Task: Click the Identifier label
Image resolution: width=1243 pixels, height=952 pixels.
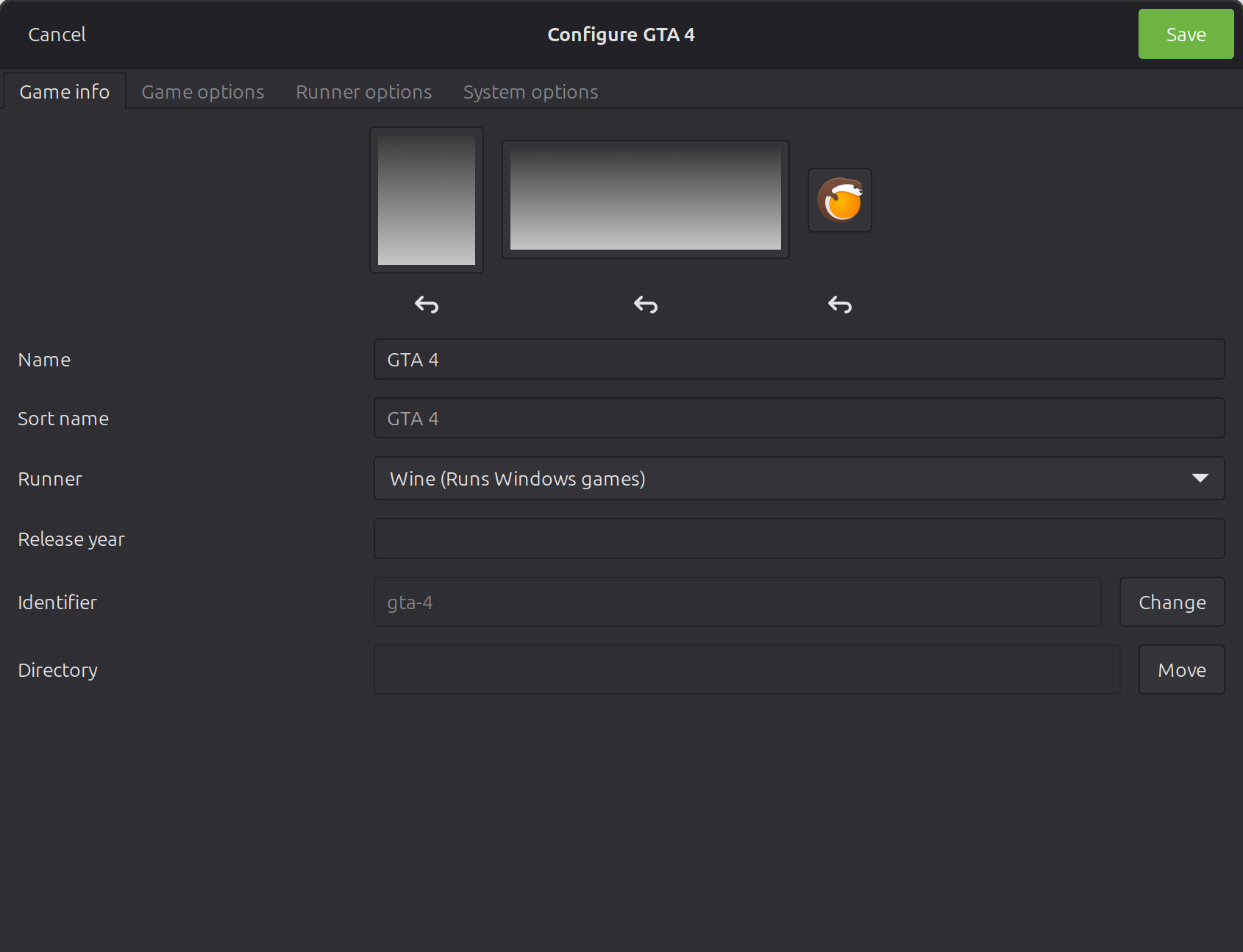Action: pyautogui.click(x=57, y=603)
